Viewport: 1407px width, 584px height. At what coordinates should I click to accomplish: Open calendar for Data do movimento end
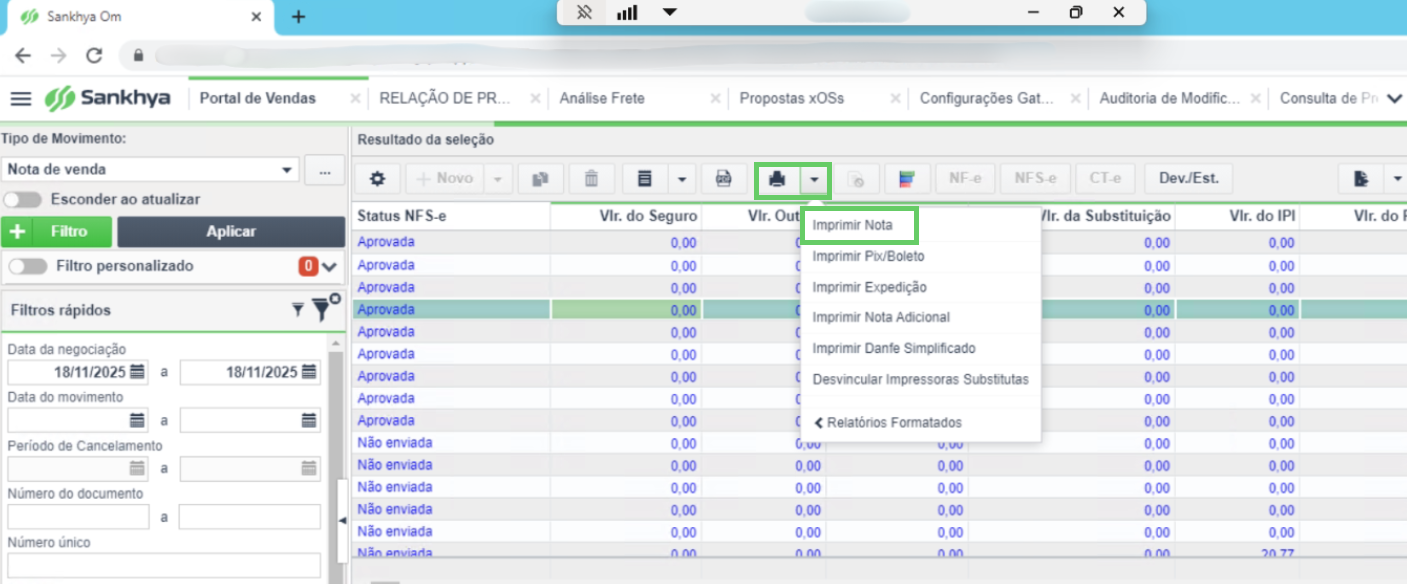click(310, 420)
